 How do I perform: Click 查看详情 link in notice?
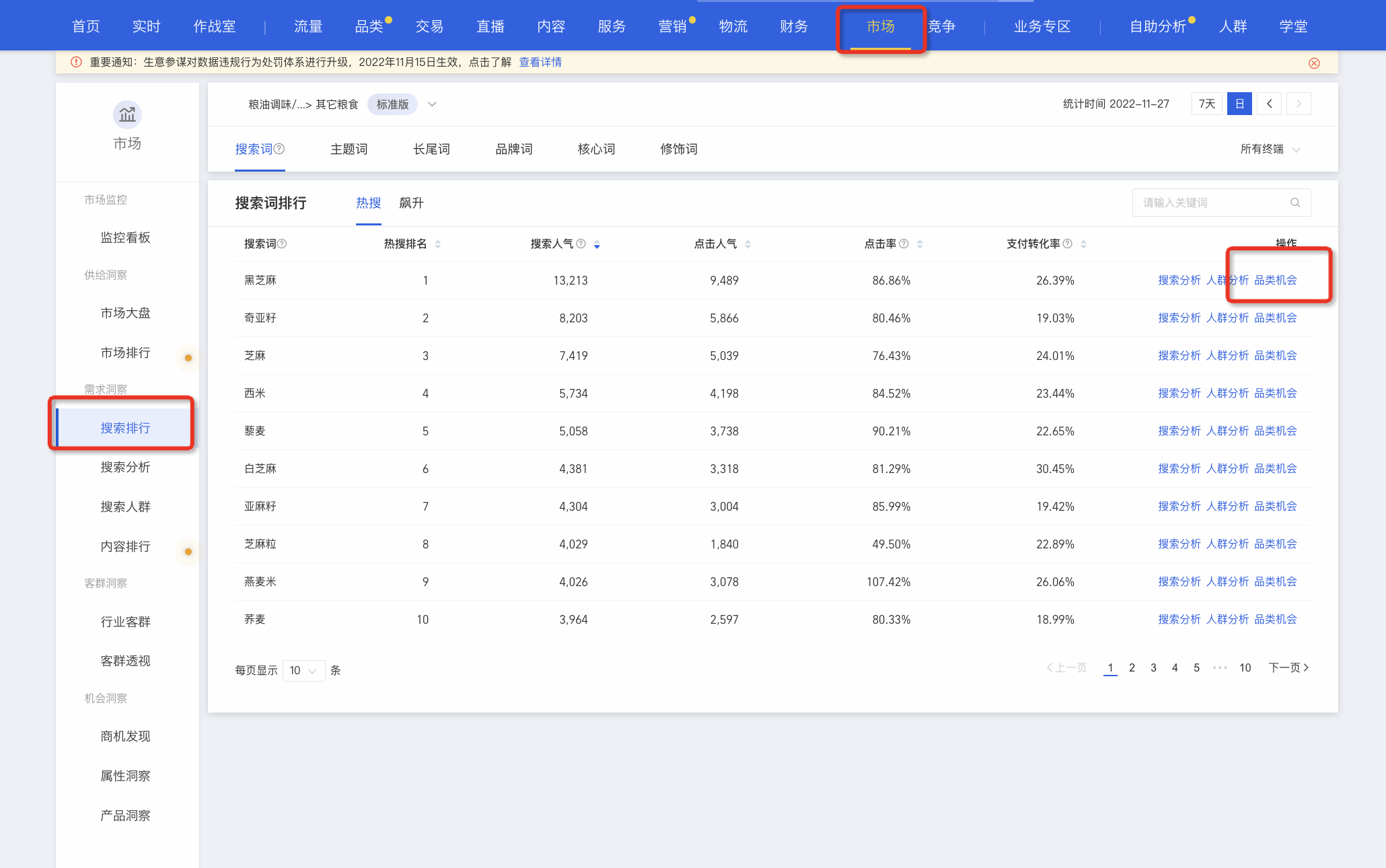coord(540,62)
